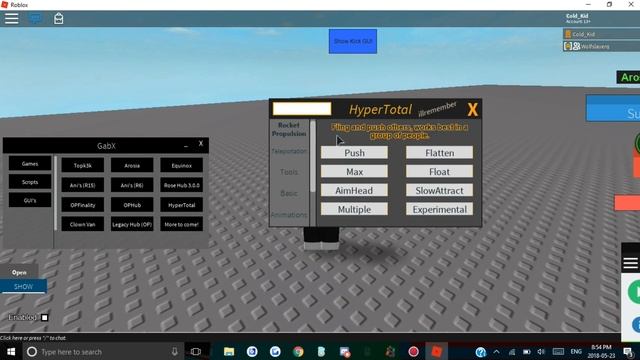
Task: Click the HyperTotal category scrollbar
Action: click(x=313, y=156)
